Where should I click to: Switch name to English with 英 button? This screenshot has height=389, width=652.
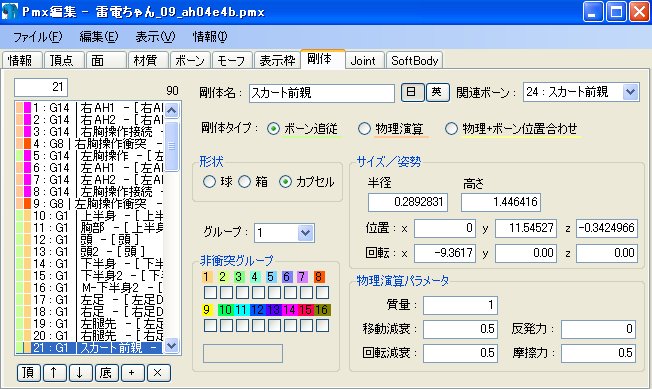coord(437,92)
